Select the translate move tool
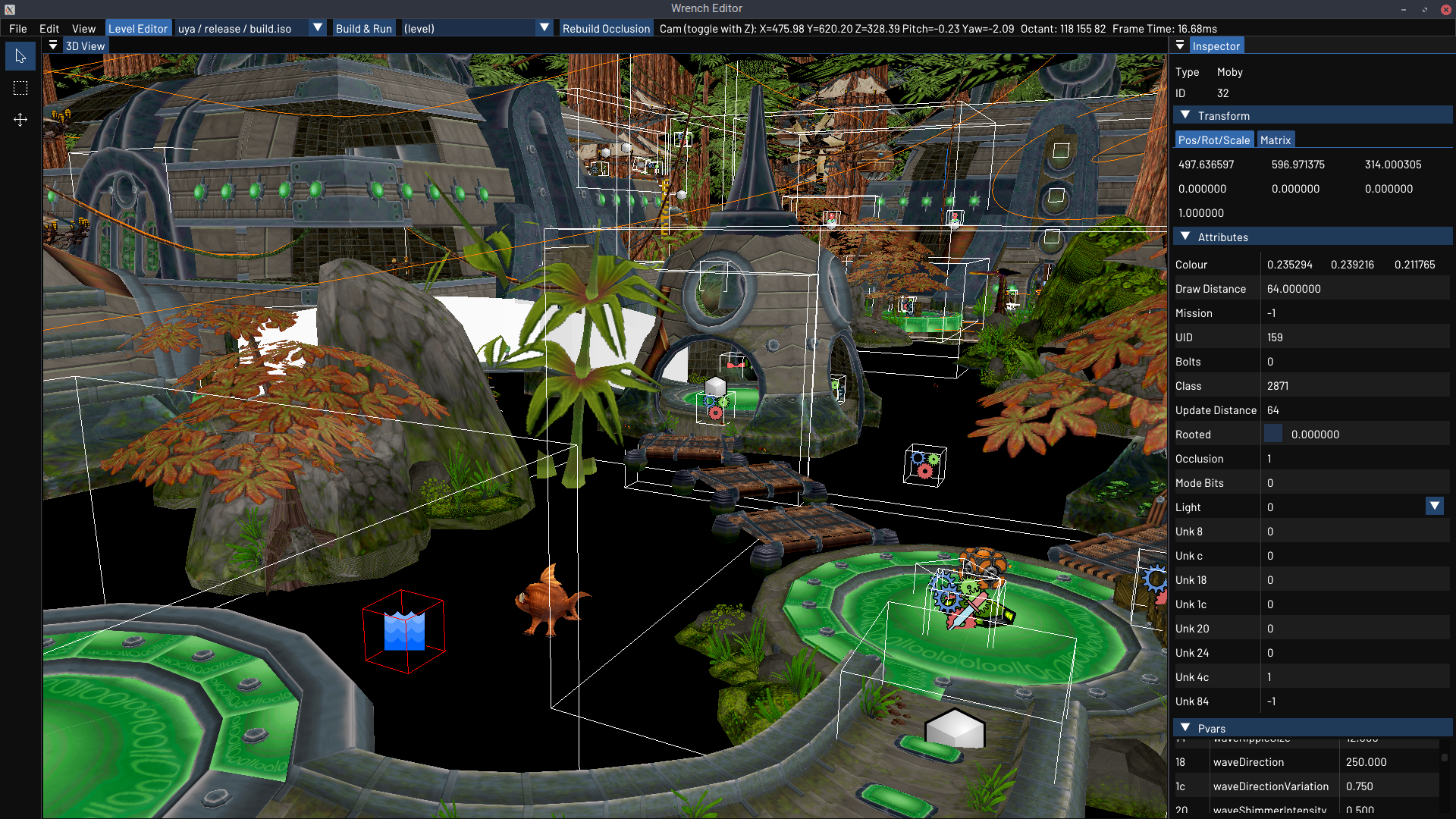 tap(20, 120)
